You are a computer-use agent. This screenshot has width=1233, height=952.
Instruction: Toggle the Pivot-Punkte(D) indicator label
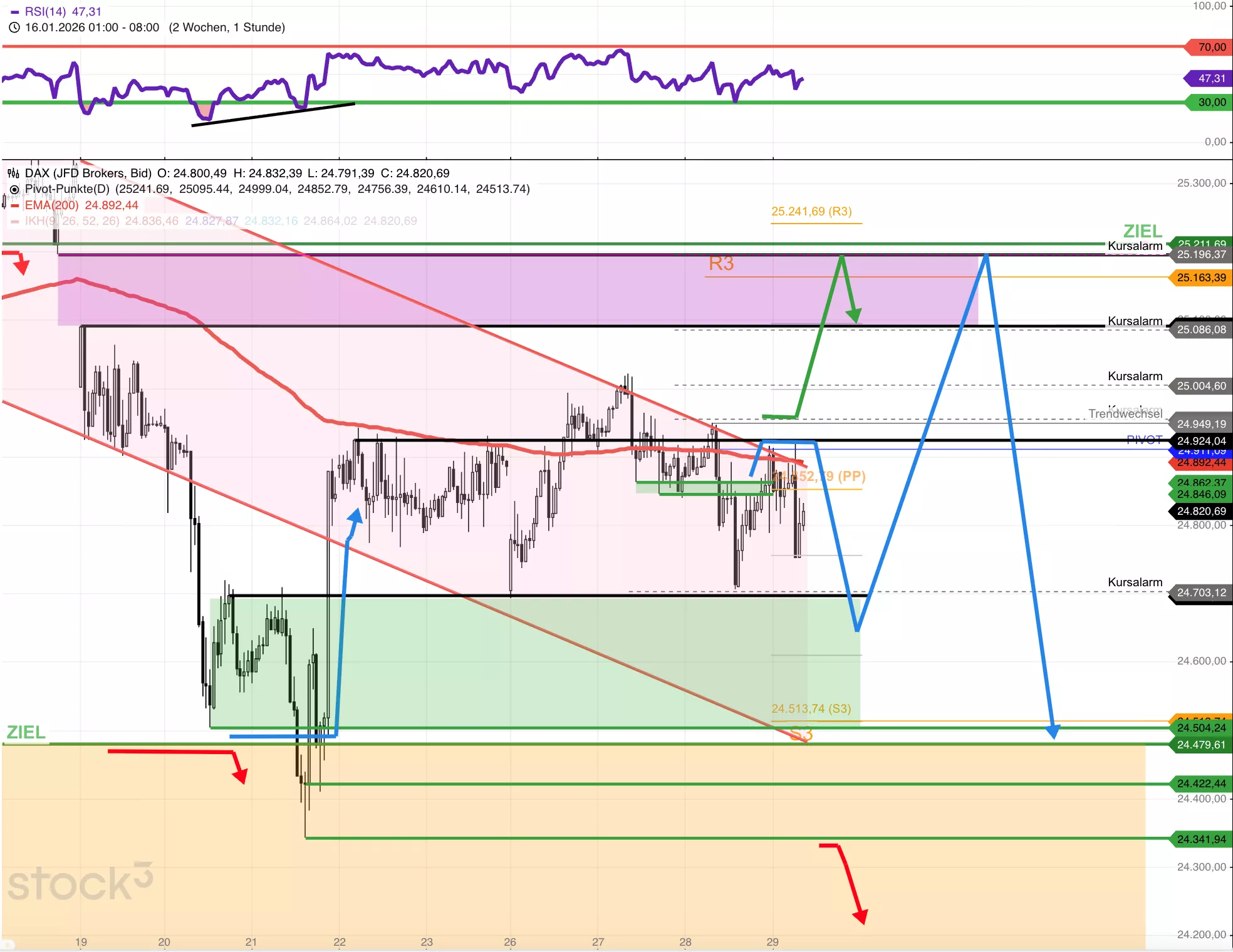click(67, 189)
